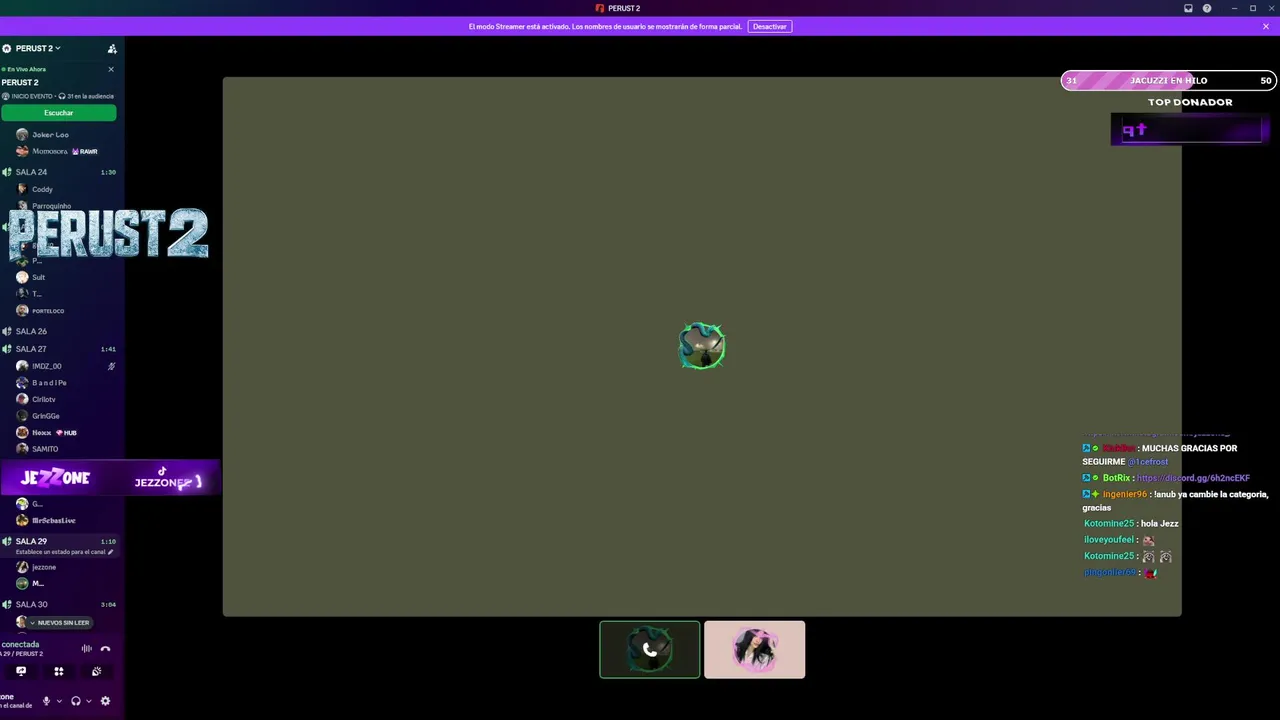Click the NUEVOS SIN LEER pill
Image resolution: width=1280 pixels, height=720 pixels.
click(x=58, y=622)
